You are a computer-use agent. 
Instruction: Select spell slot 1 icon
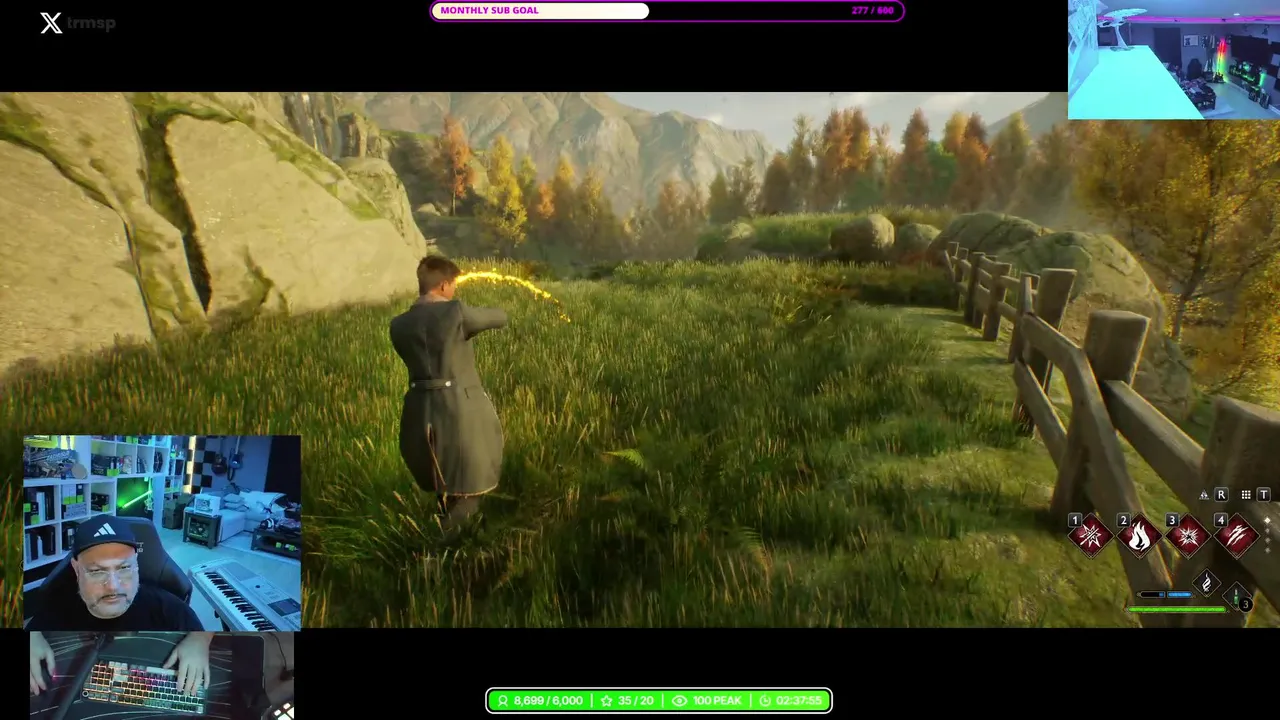click(1091, 536)
